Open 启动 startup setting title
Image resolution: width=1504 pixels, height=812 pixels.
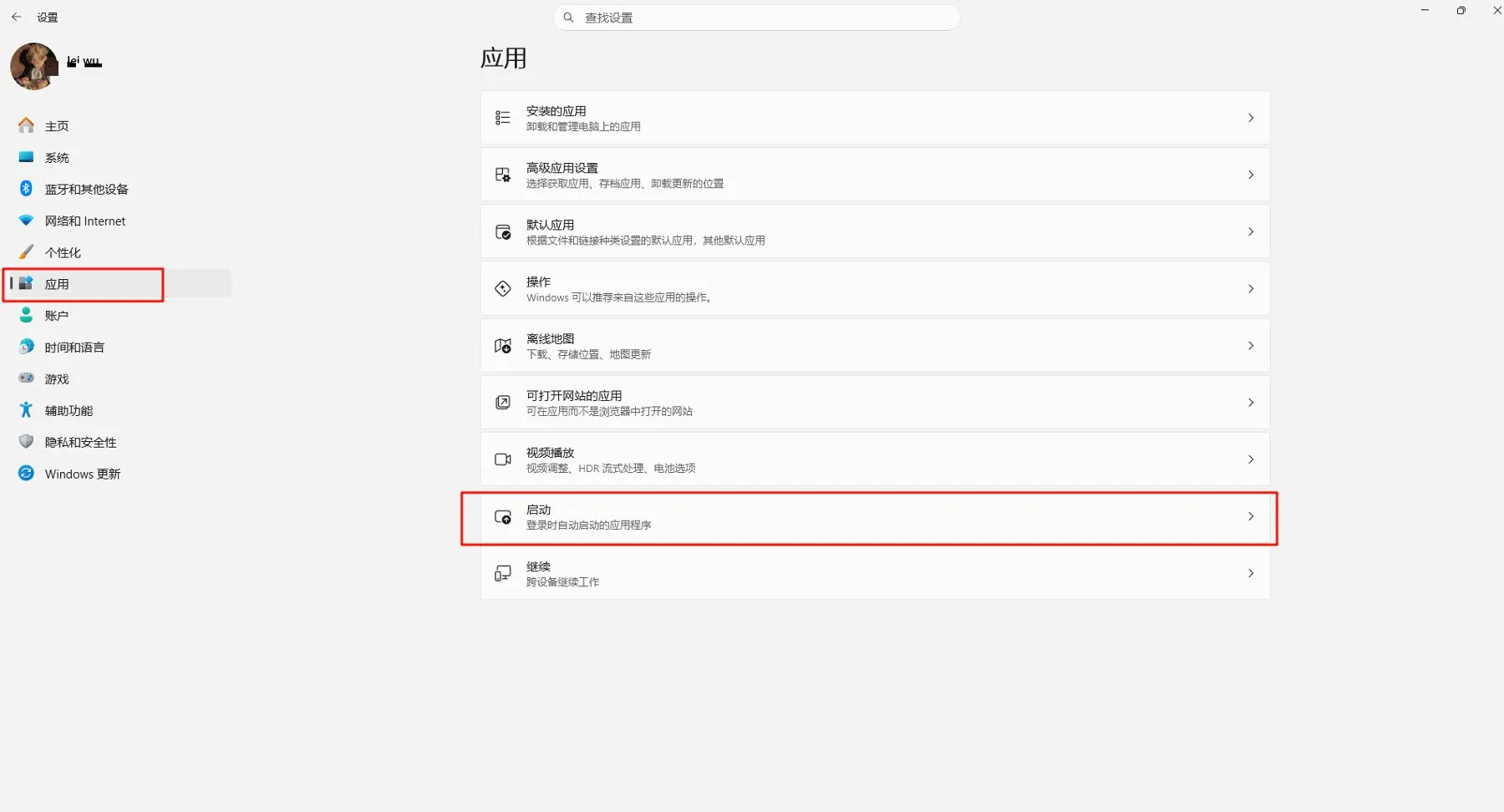click(538, 510)
